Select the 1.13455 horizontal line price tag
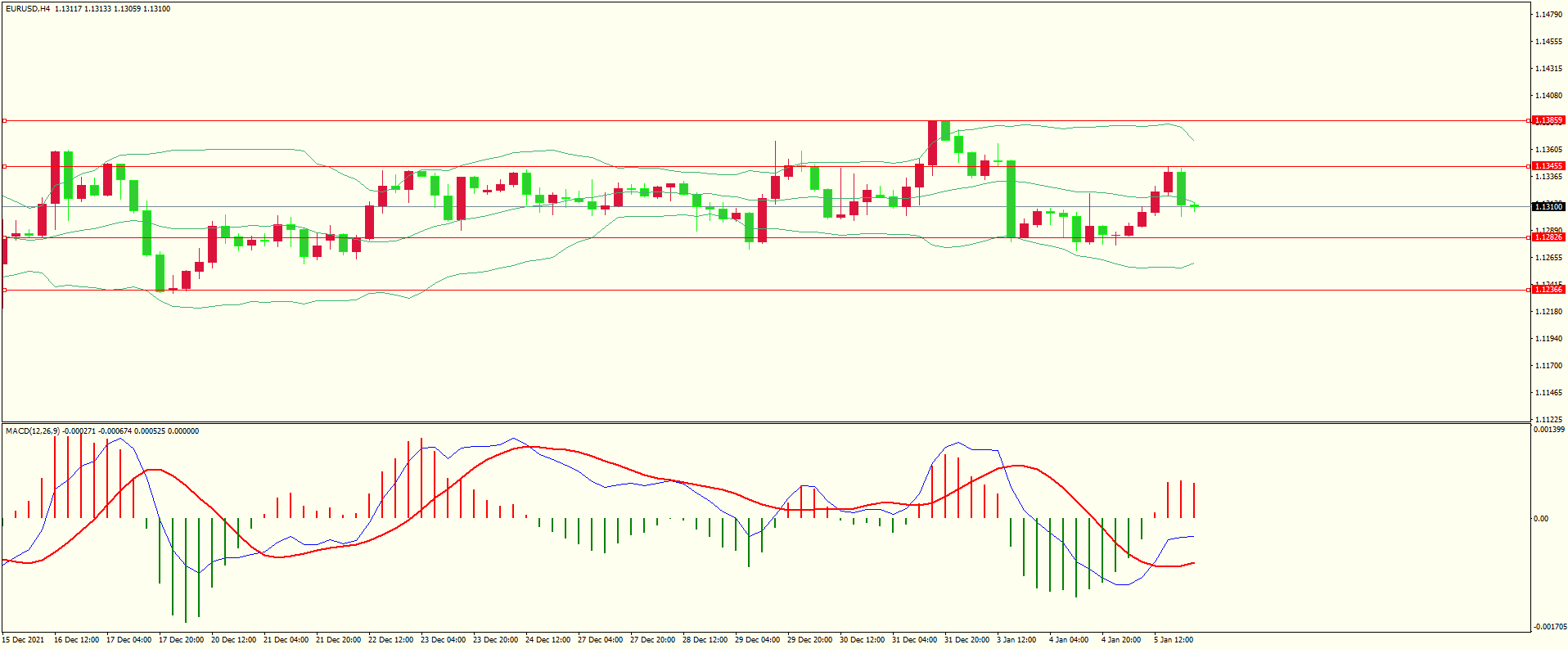 [1548, 166]
